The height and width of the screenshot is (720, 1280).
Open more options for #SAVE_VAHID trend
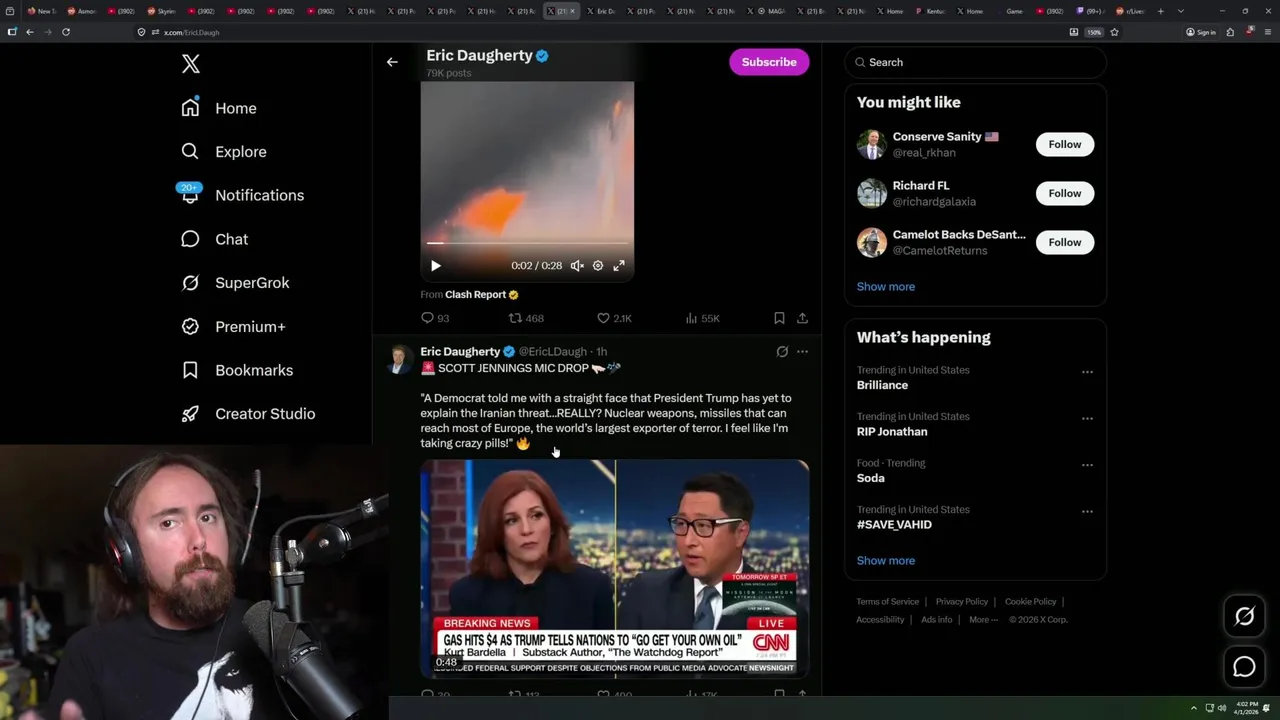pos(1087,512)
